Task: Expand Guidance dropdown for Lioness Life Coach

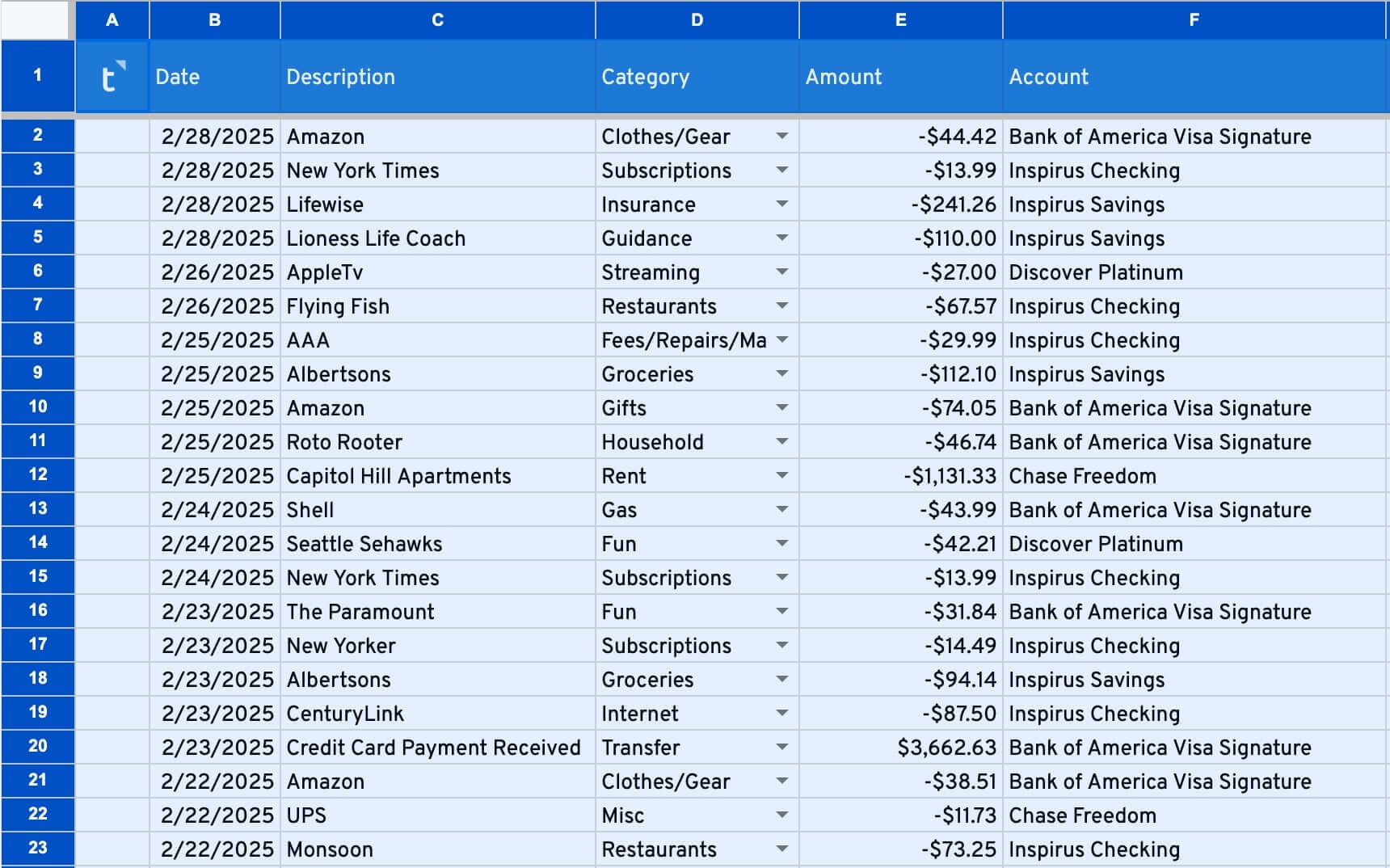Action: pos(781,238)
